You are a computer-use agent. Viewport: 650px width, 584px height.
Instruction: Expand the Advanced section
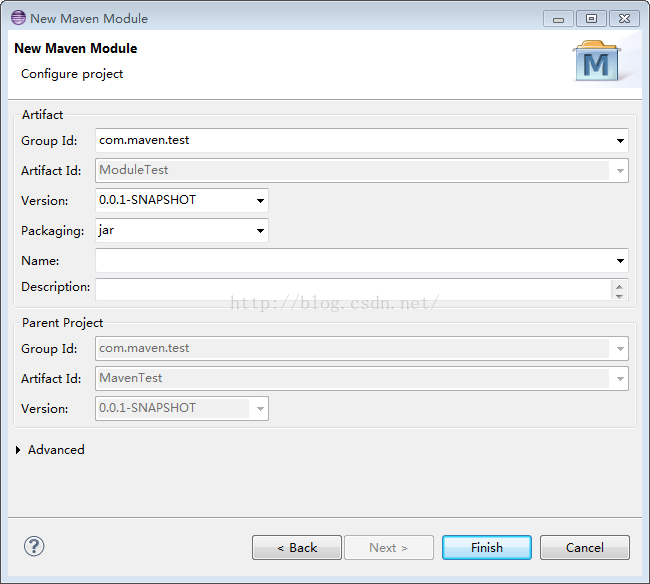tap(18, 450)
